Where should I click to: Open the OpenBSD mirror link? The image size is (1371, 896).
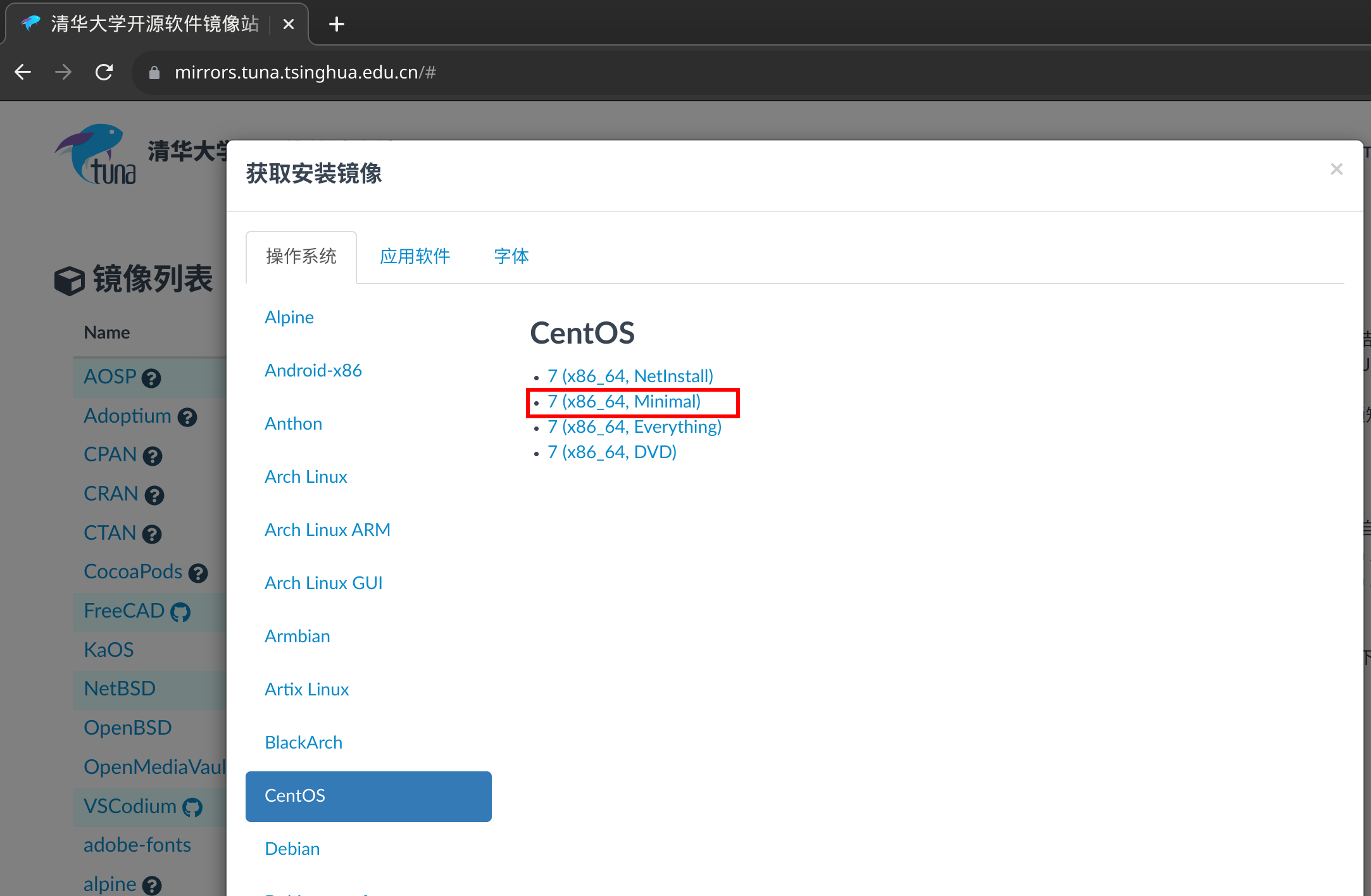pos(128,728)
